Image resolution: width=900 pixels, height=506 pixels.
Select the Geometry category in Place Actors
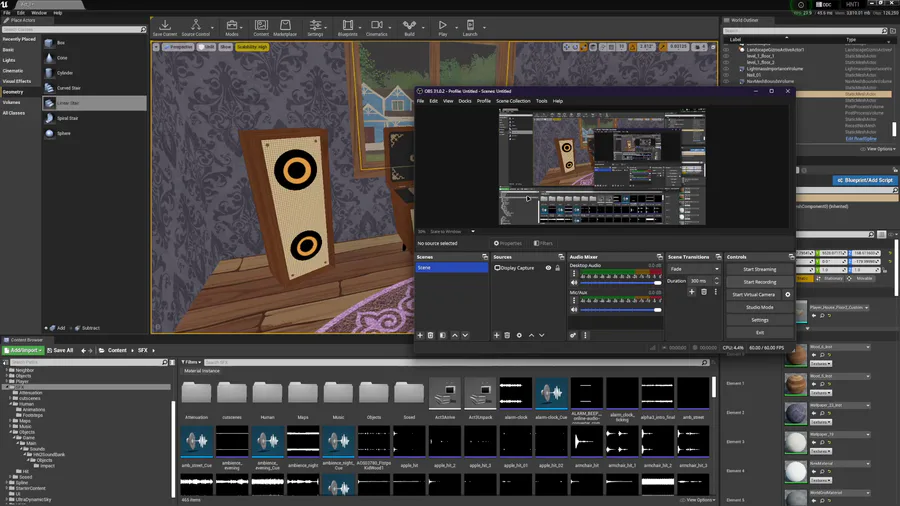click(13, 92)
